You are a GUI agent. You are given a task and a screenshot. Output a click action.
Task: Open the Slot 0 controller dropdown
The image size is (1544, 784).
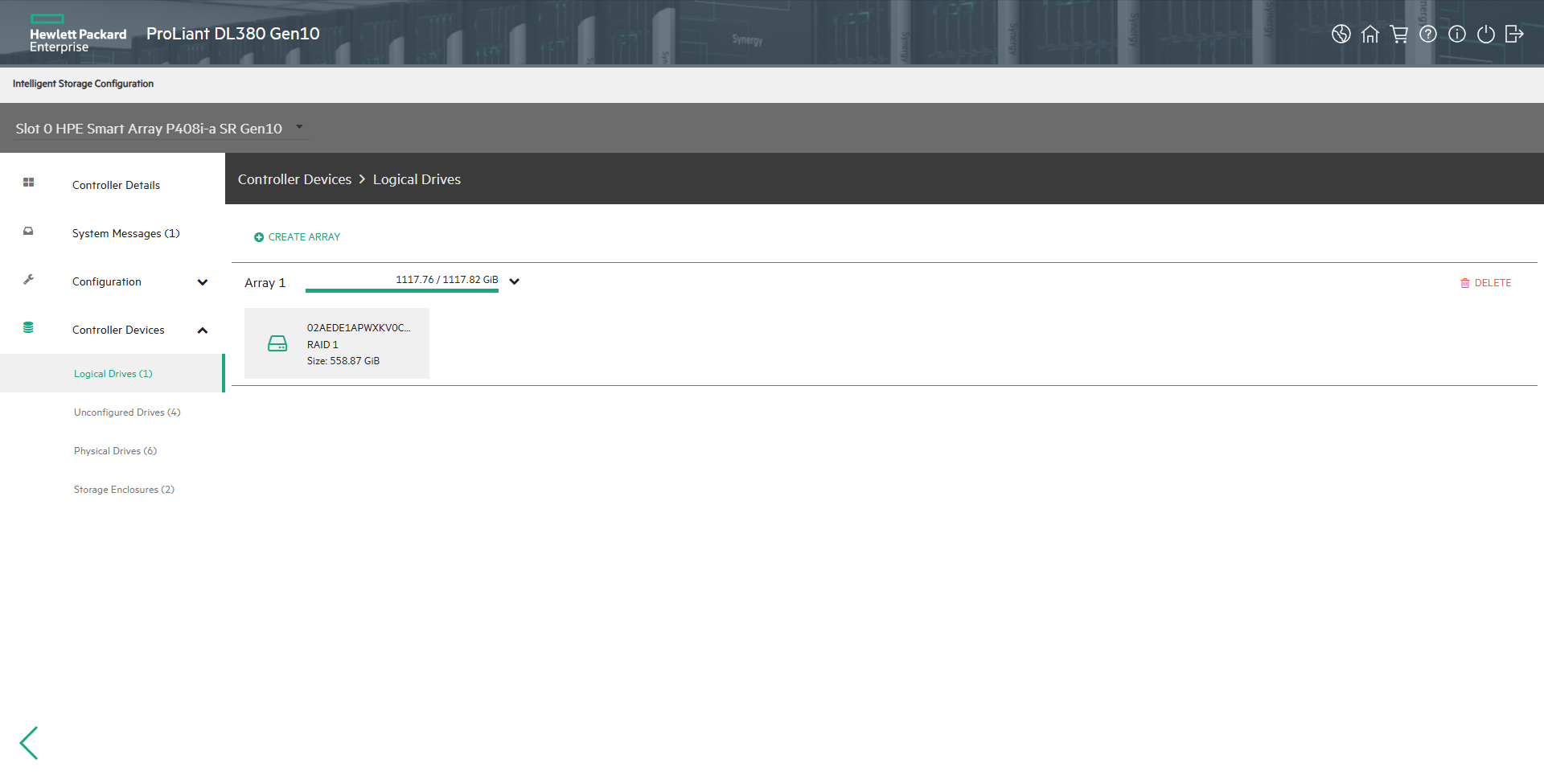pyautogui.click(x=299, y=127)
